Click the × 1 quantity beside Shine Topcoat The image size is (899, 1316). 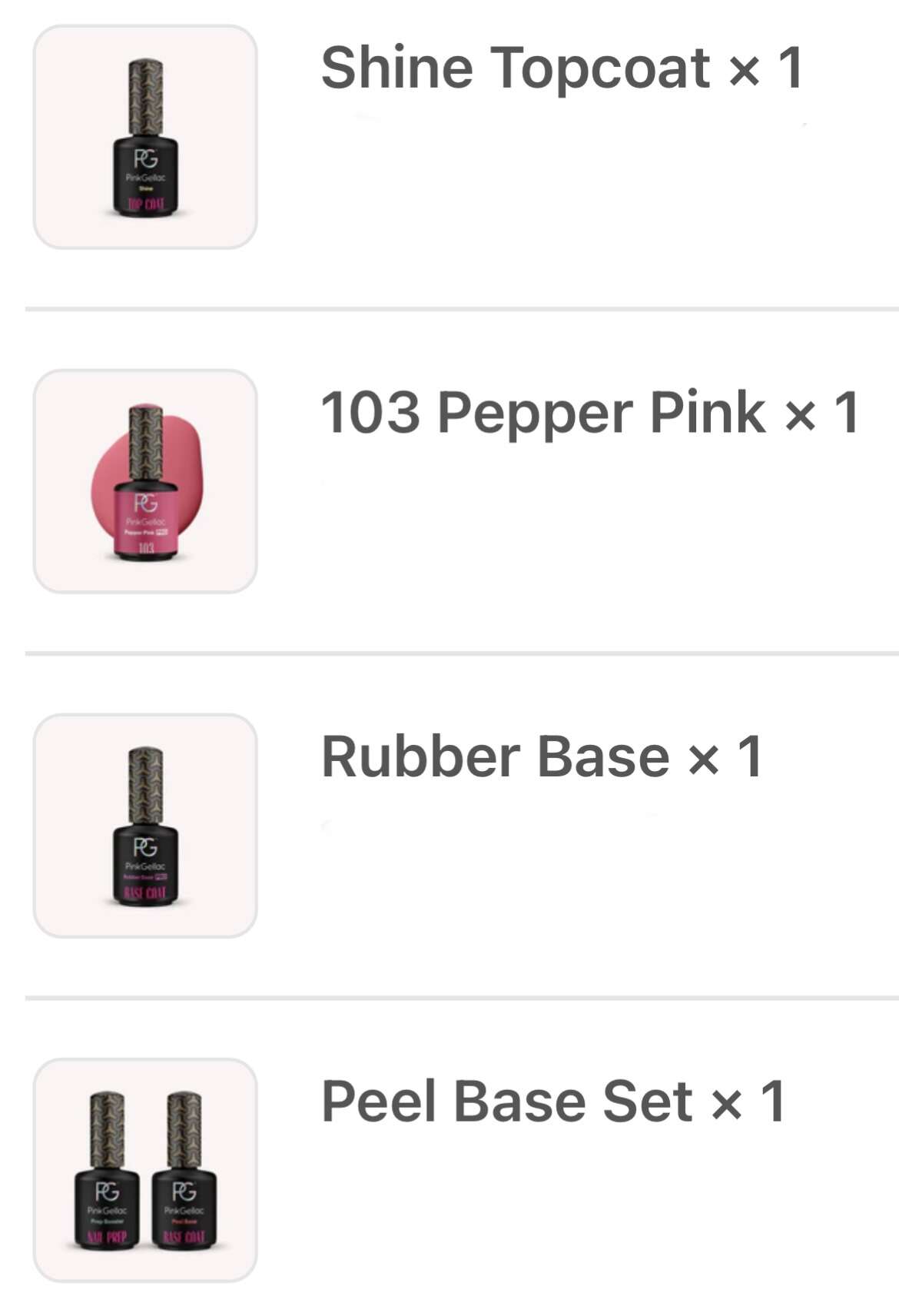pyautogui.click(x=766, y=68)
